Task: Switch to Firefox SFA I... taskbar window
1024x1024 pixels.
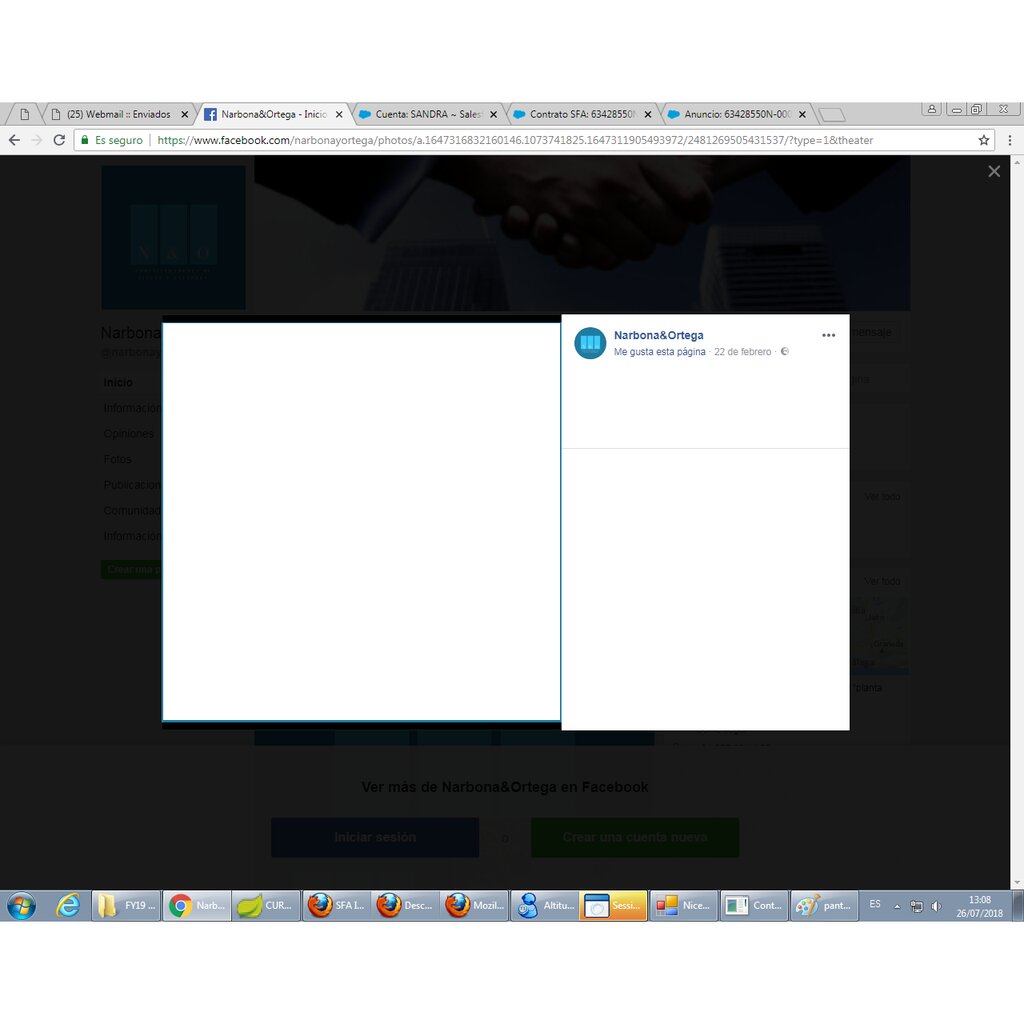Action: [336, 906]
